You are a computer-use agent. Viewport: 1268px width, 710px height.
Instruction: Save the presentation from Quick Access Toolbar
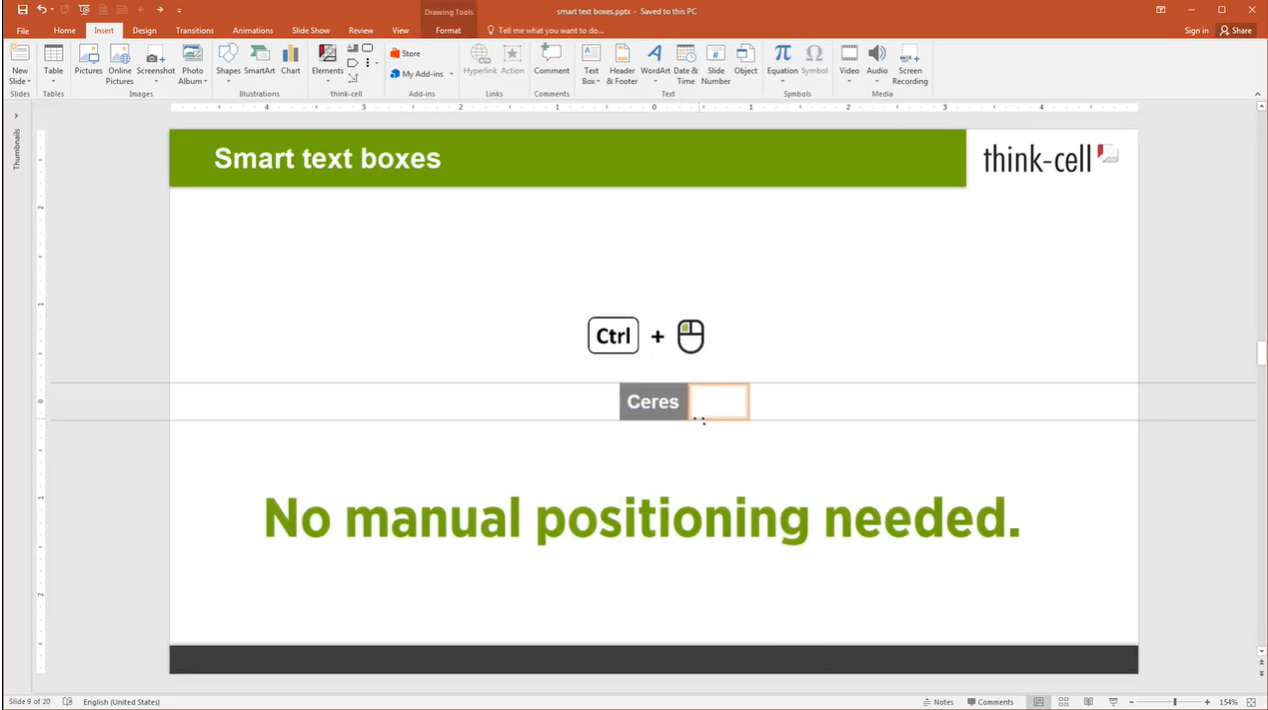[x=22, y=9]
